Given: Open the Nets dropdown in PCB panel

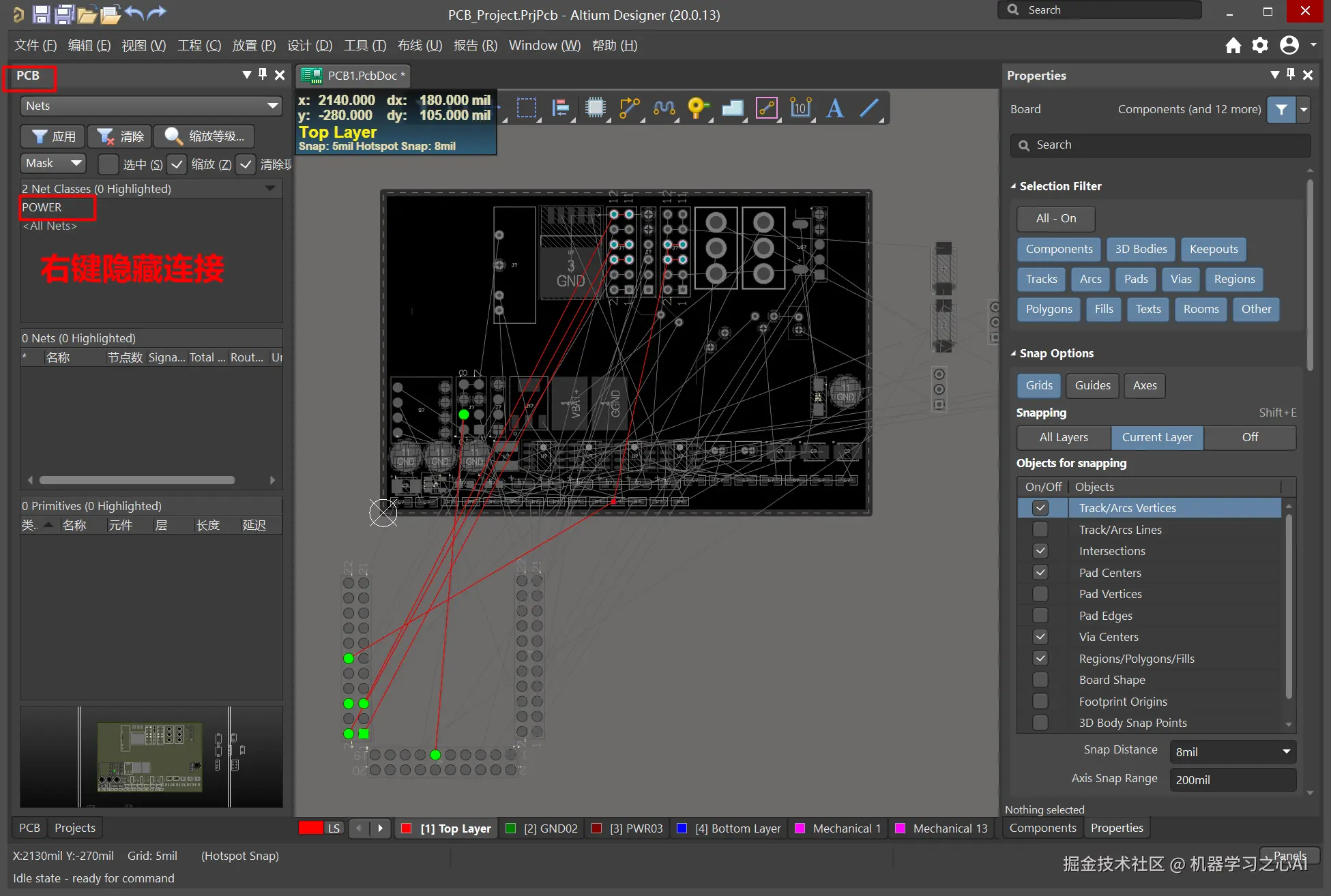Looking at the screenshot, I should (x=273, y=106).
